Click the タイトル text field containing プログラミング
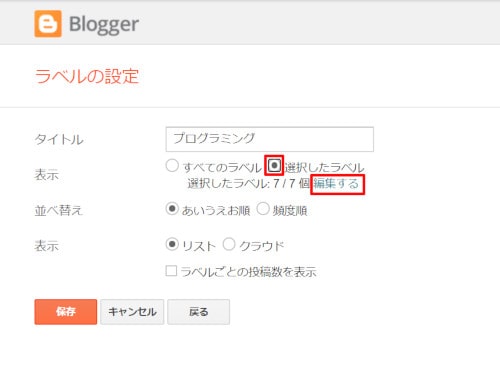 pos(269,139)
